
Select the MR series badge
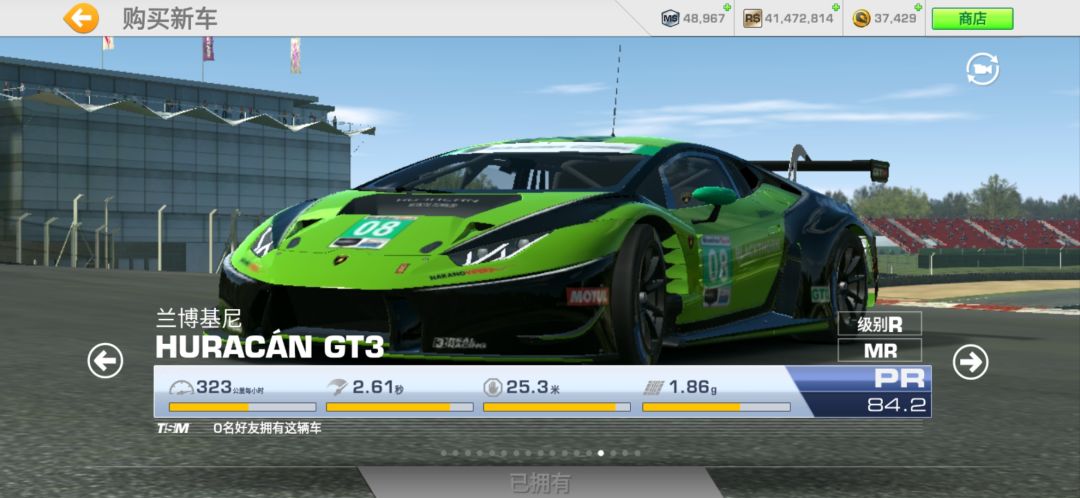click(880, 350)
